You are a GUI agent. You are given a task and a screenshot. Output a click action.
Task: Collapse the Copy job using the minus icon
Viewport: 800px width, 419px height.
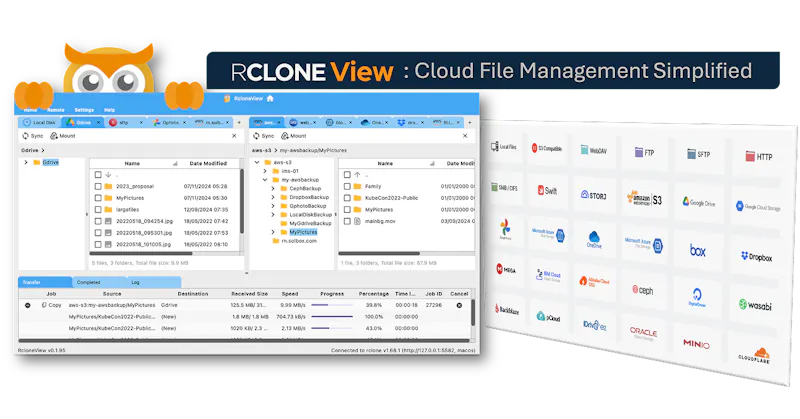pyautogui.click(x=28, y=305)
